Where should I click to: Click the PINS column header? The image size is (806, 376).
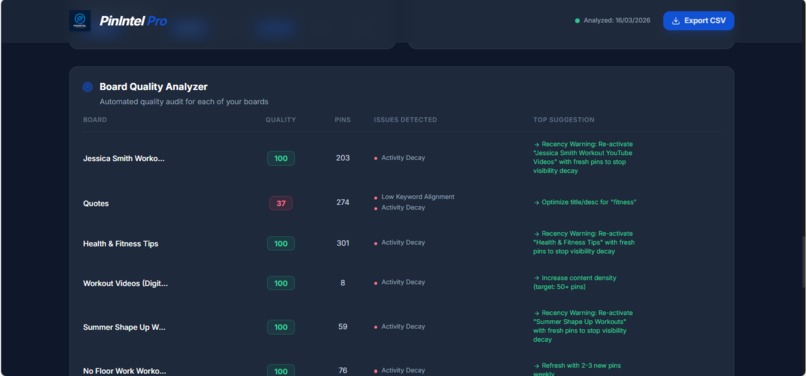coord(342,120)
